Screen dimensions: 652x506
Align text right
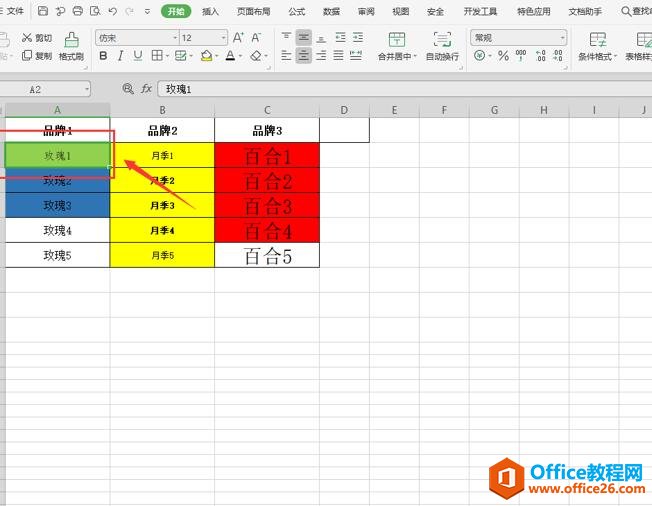click(321, 55)
